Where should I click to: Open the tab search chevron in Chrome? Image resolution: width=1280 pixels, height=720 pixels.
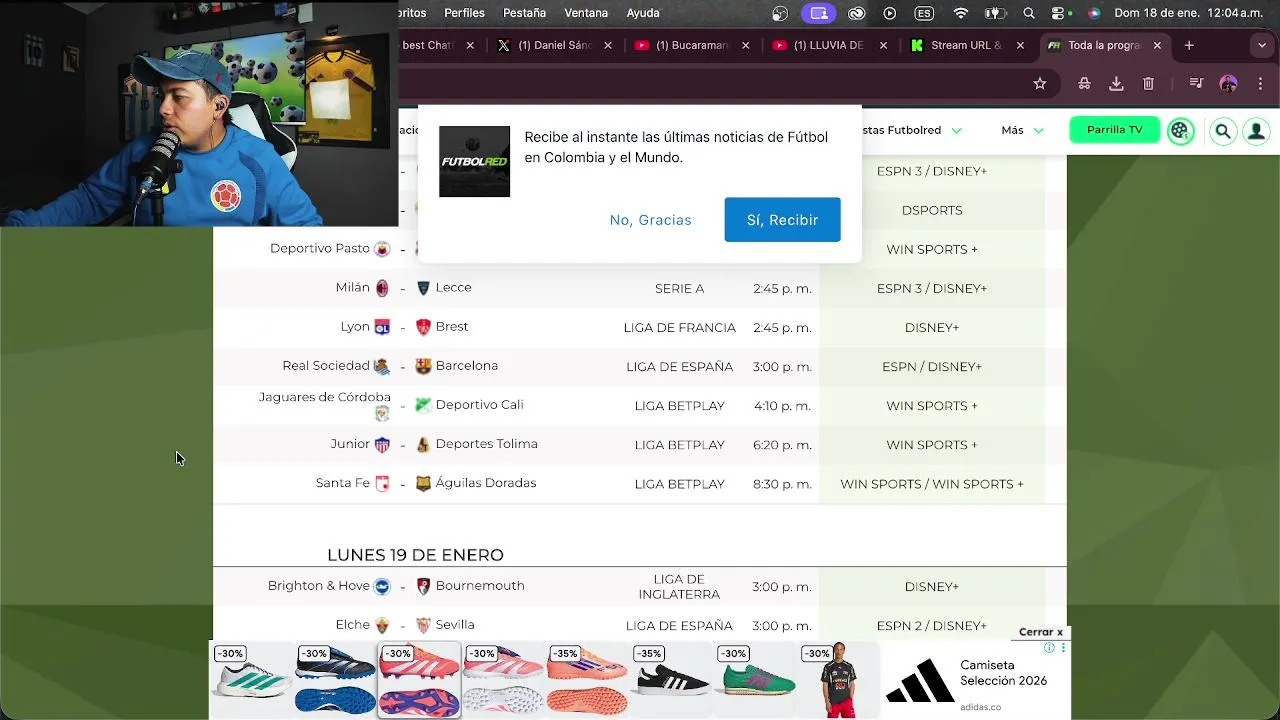(1263, 45)
